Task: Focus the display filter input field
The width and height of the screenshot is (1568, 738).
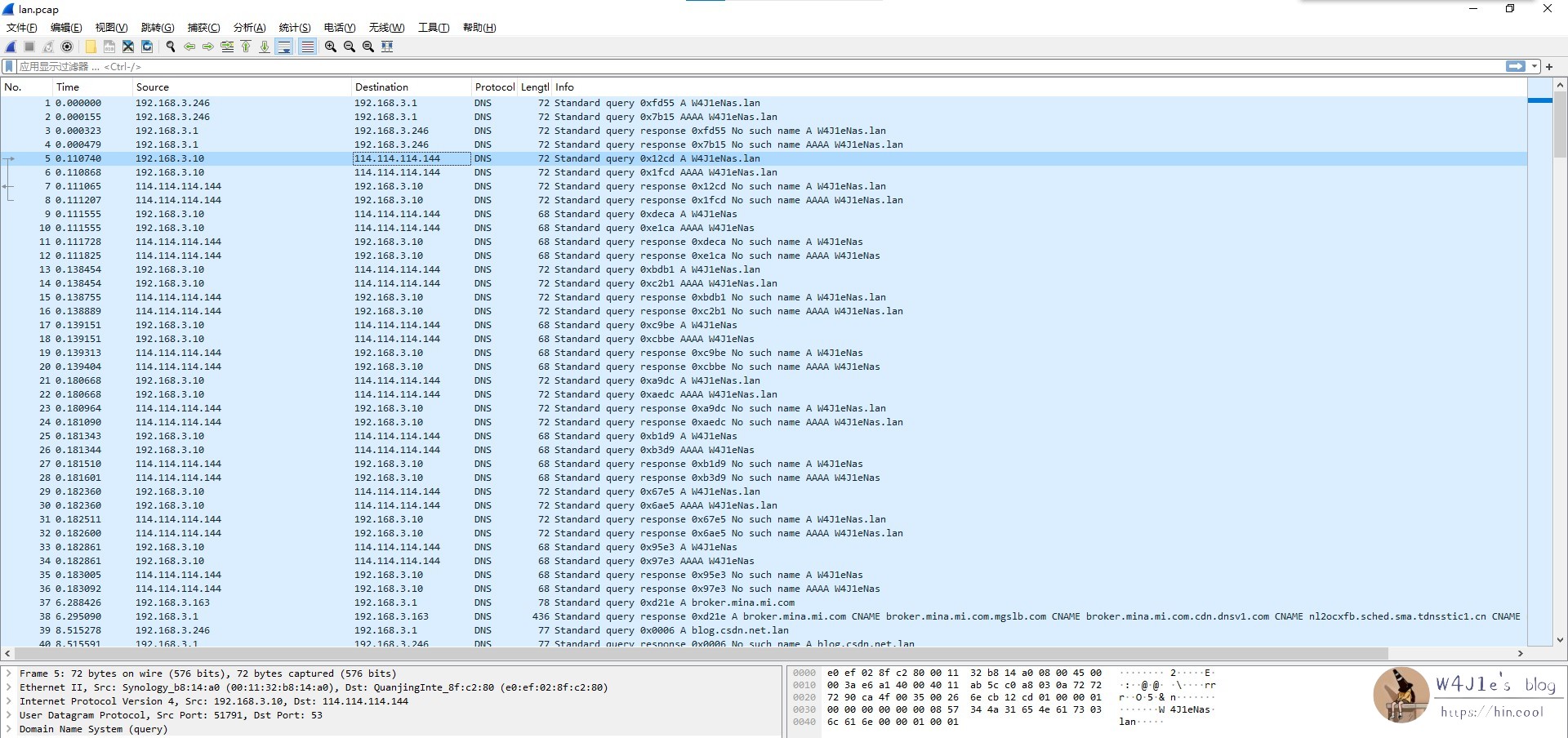Action: 759,66
